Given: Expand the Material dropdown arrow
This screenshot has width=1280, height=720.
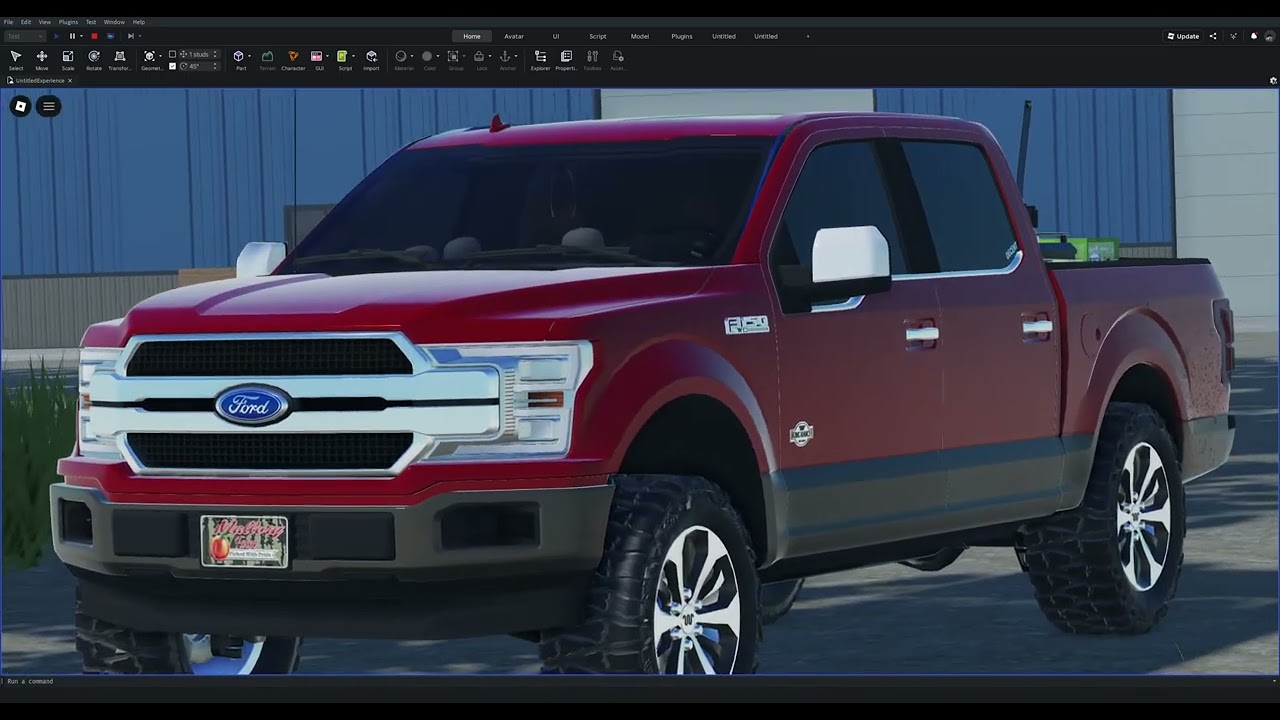Looking at the screenshot, I should click(412, 57).
